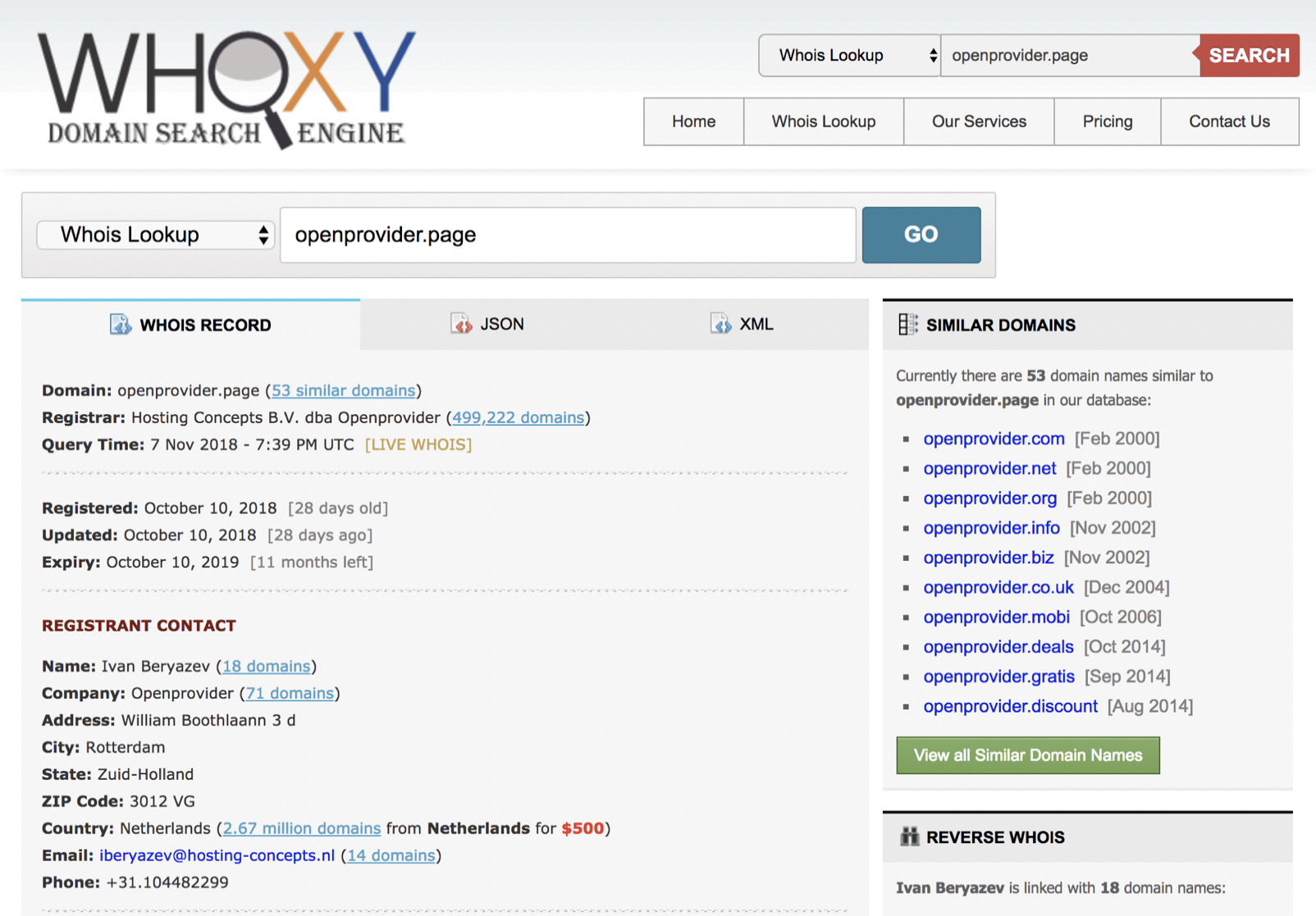
Task: Click the ZIP code 3012 VG
Action: point(162,801)
